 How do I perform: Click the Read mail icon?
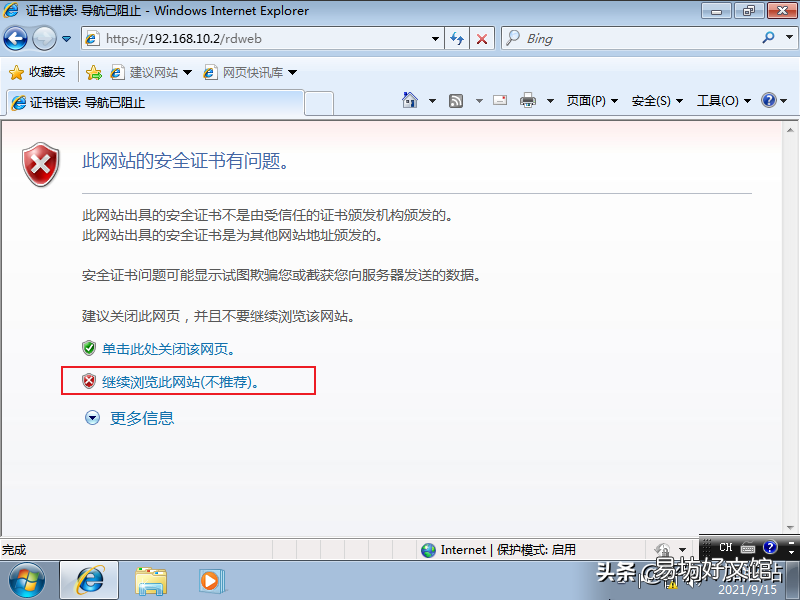[500, 100]
